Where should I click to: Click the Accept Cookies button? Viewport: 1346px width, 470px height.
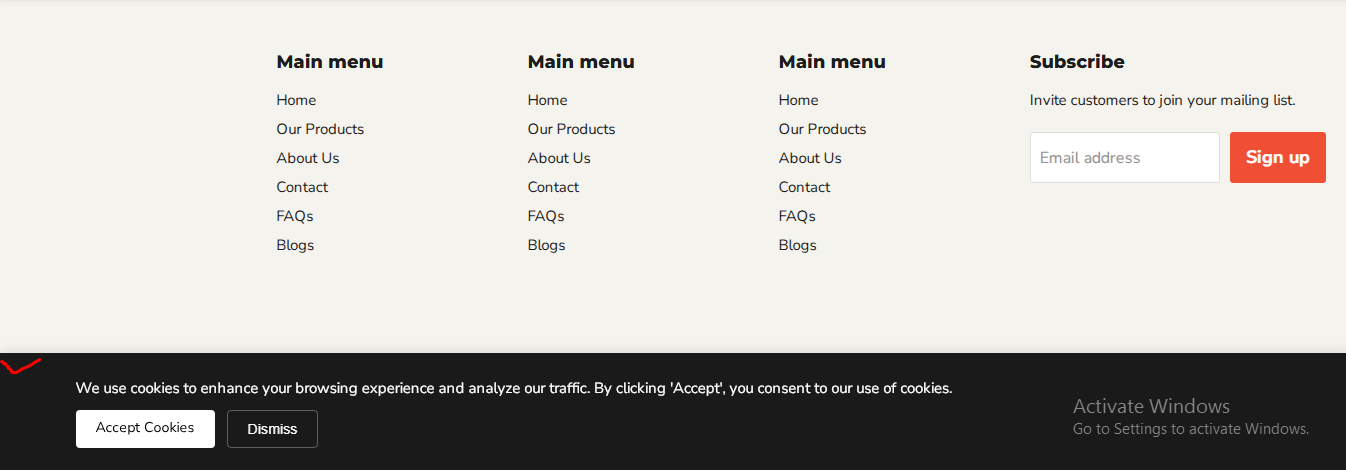tap(145, 428)
